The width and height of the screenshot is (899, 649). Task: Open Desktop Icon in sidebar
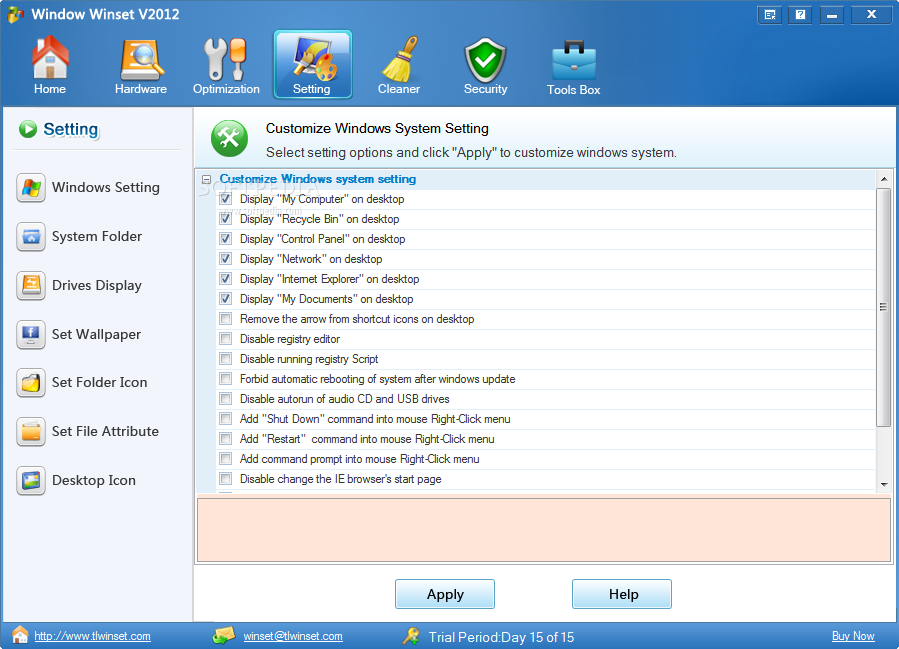click(94, 480)
